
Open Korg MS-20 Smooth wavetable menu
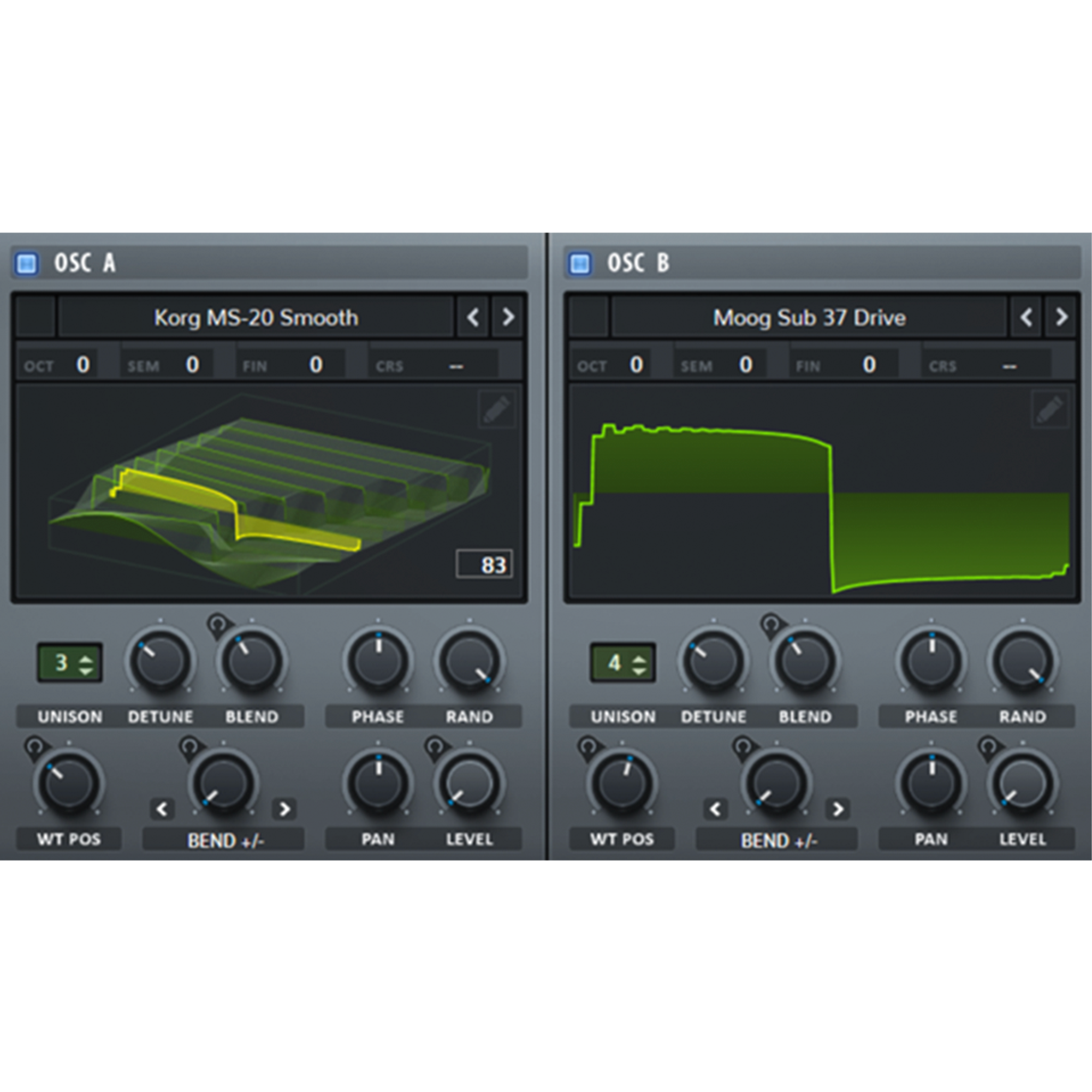256,317
